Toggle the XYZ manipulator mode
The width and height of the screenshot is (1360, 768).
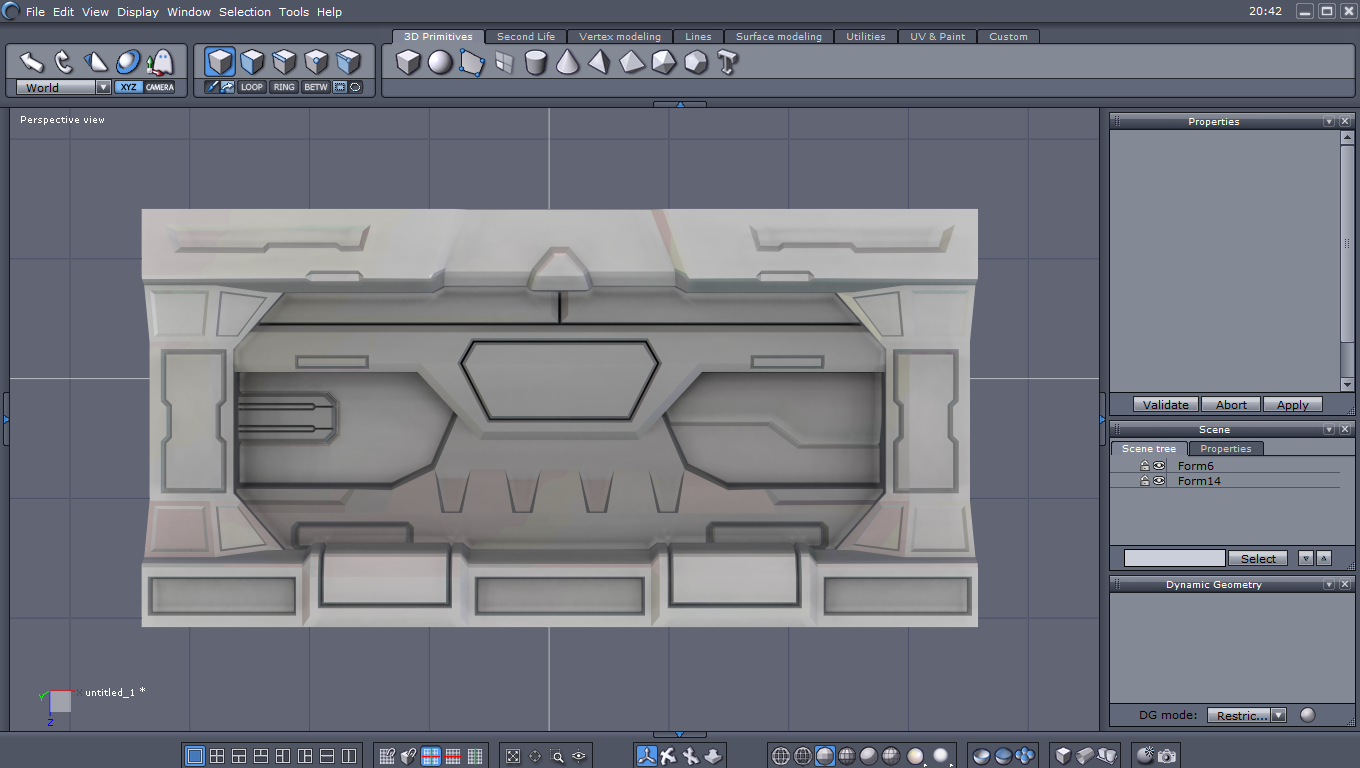(x=128, y=88)
